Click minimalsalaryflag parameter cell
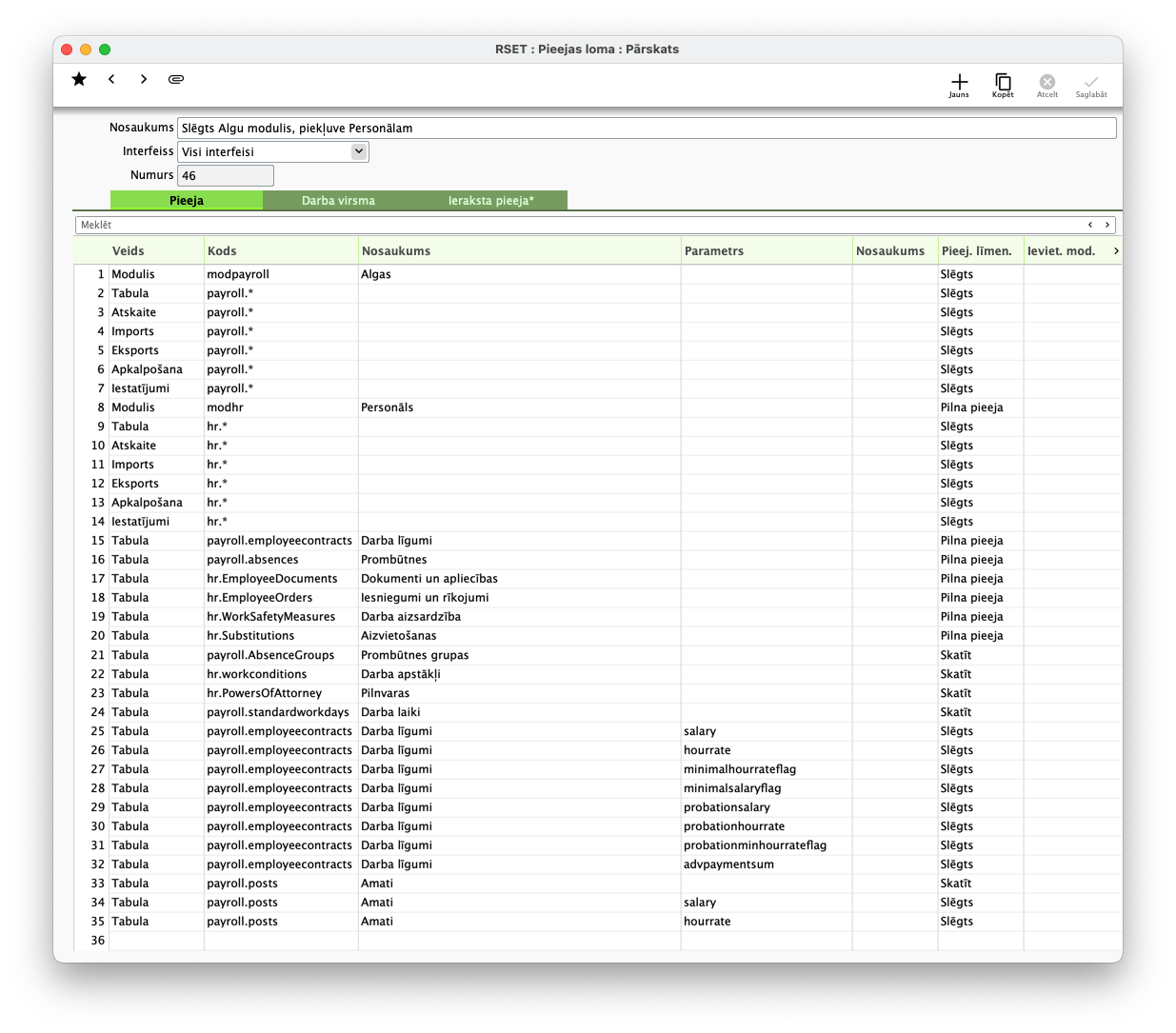 point(767,788)
